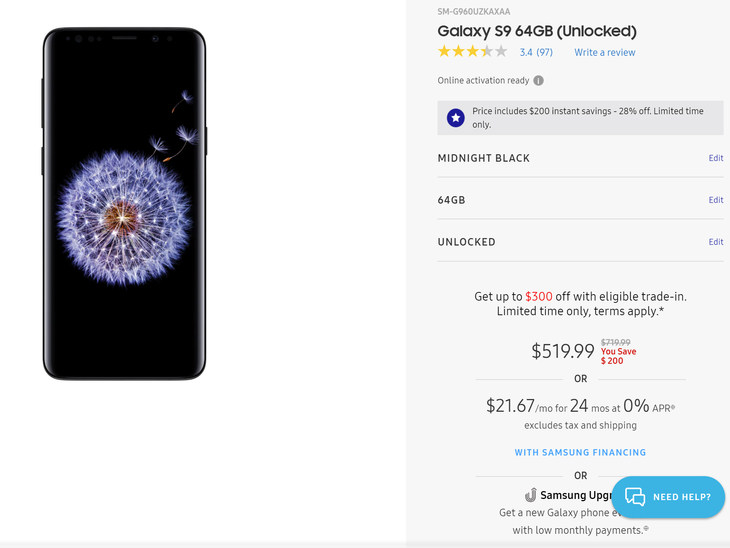
Task: Click the blue star savings badge icon
Action: 456,118
